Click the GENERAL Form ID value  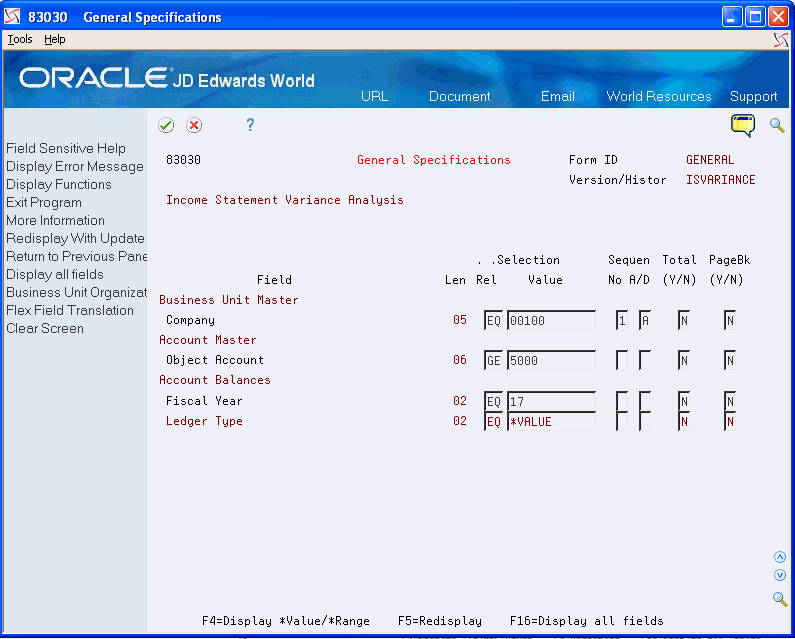click(710, 160)
